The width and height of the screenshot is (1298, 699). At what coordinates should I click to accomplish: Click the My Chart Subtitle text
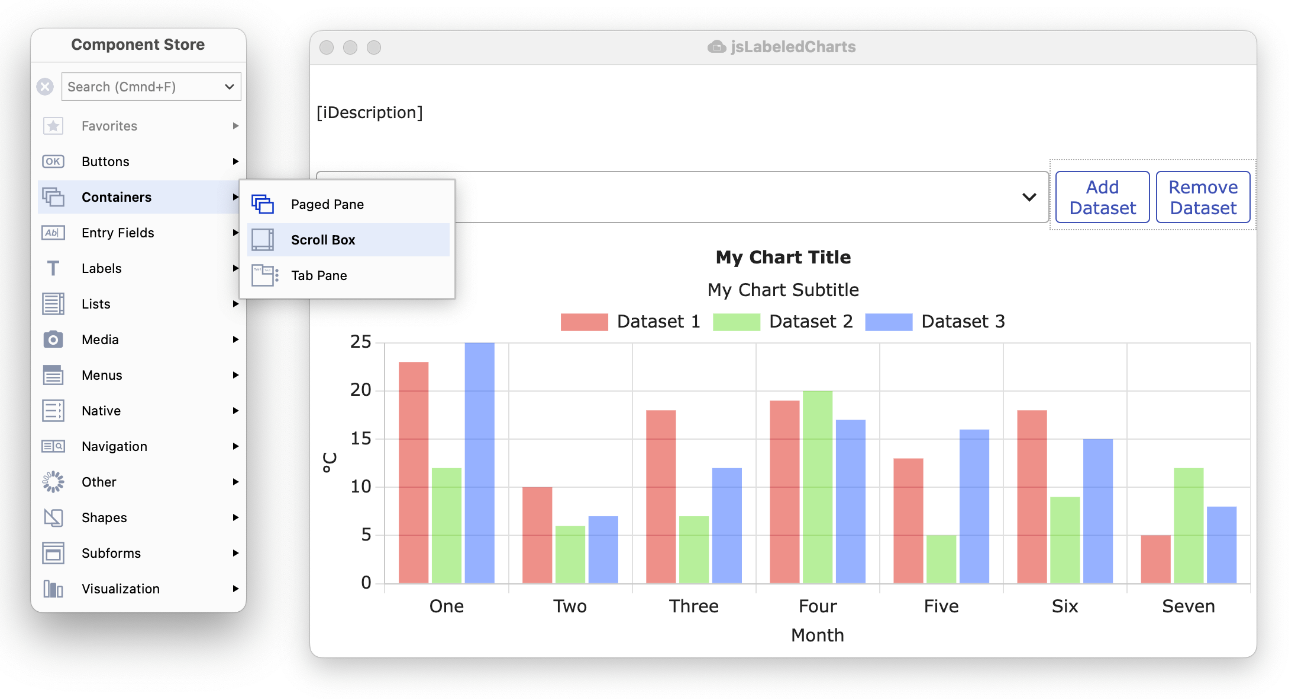[x=783, y=290]
